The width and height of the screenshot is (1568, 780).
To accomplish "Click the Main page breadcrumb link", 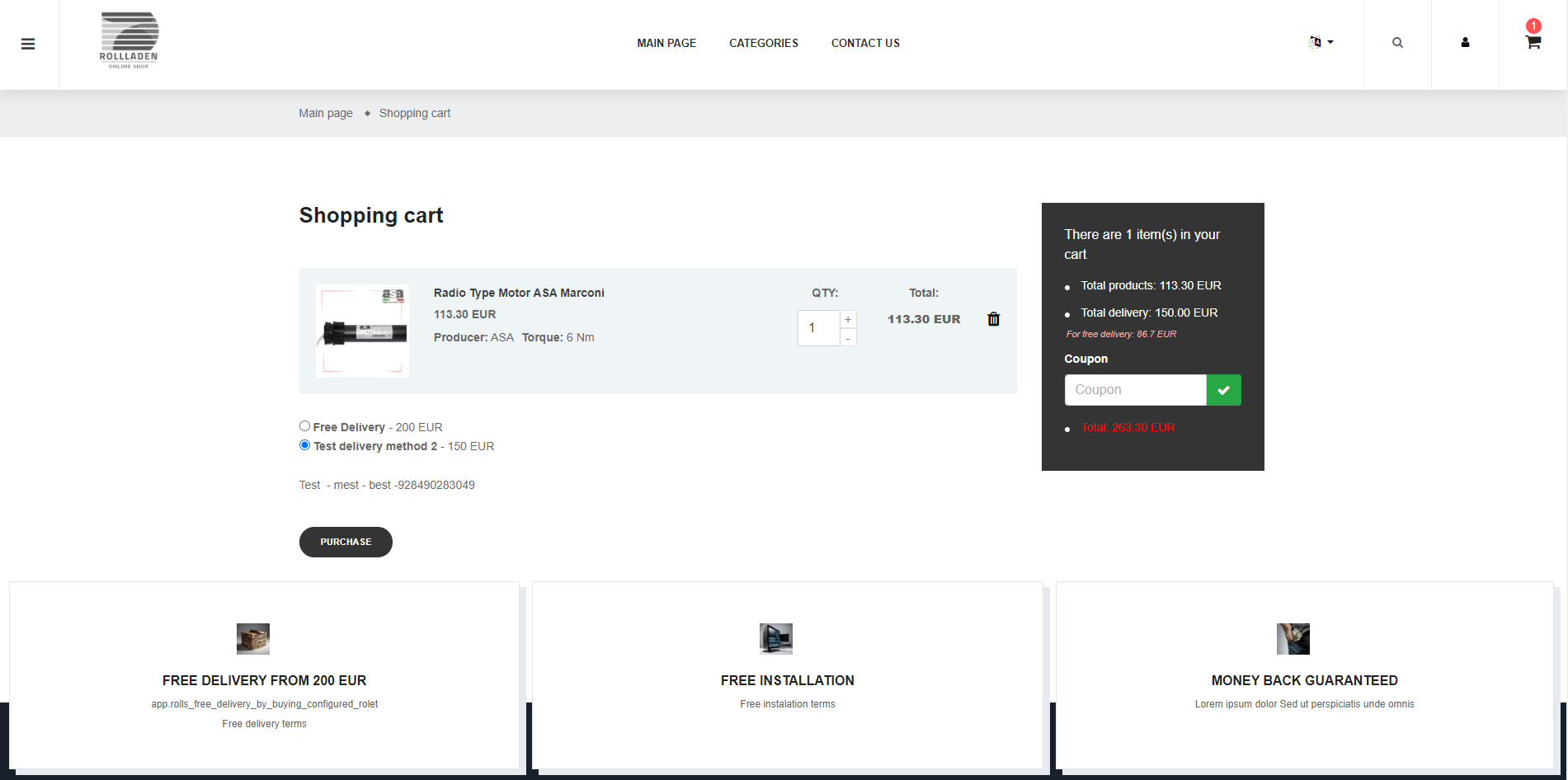I will pos(326,113).
